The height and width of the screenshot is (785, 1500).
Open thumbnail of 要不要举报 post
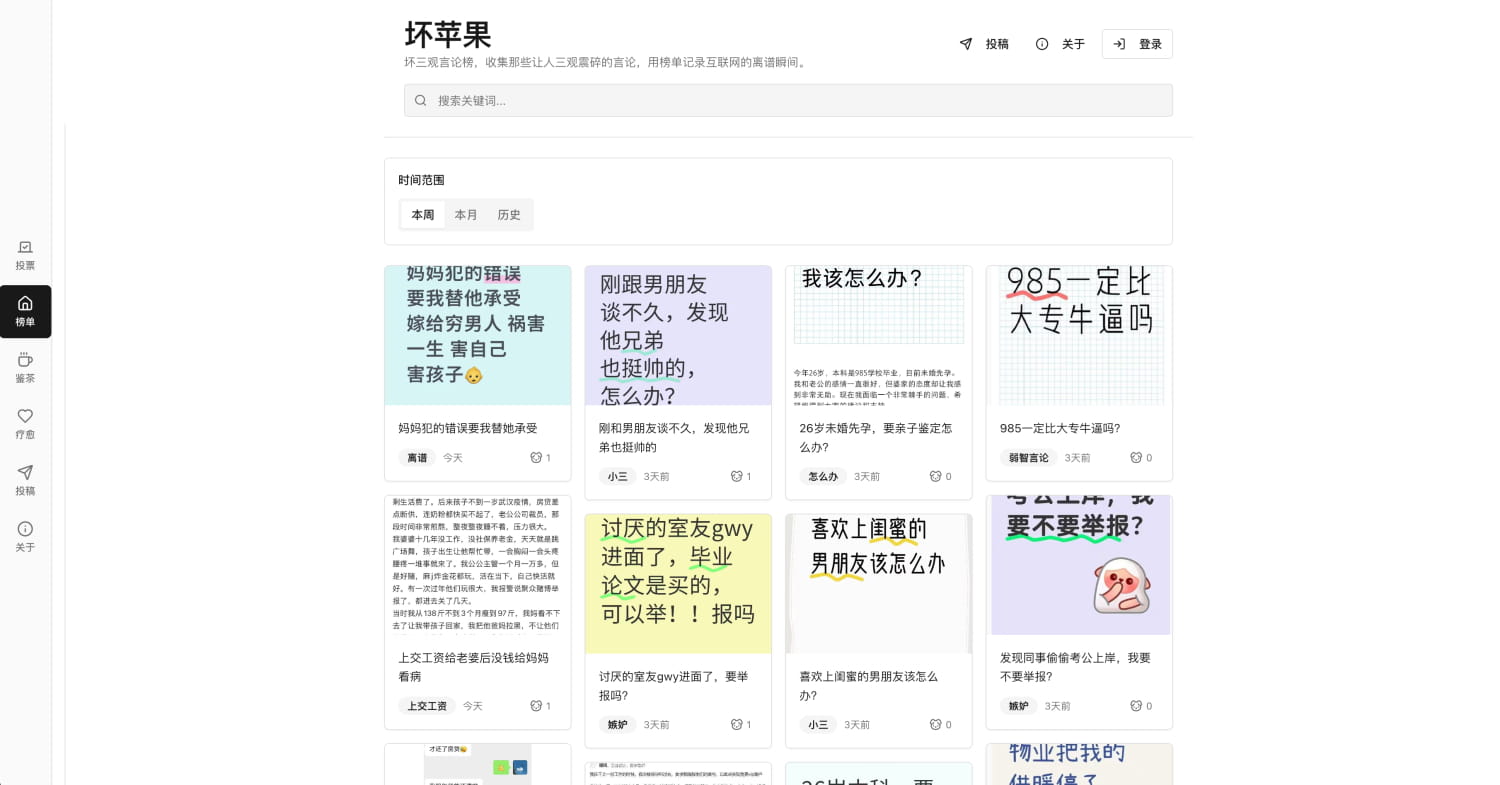click(x=1079, y=565)
